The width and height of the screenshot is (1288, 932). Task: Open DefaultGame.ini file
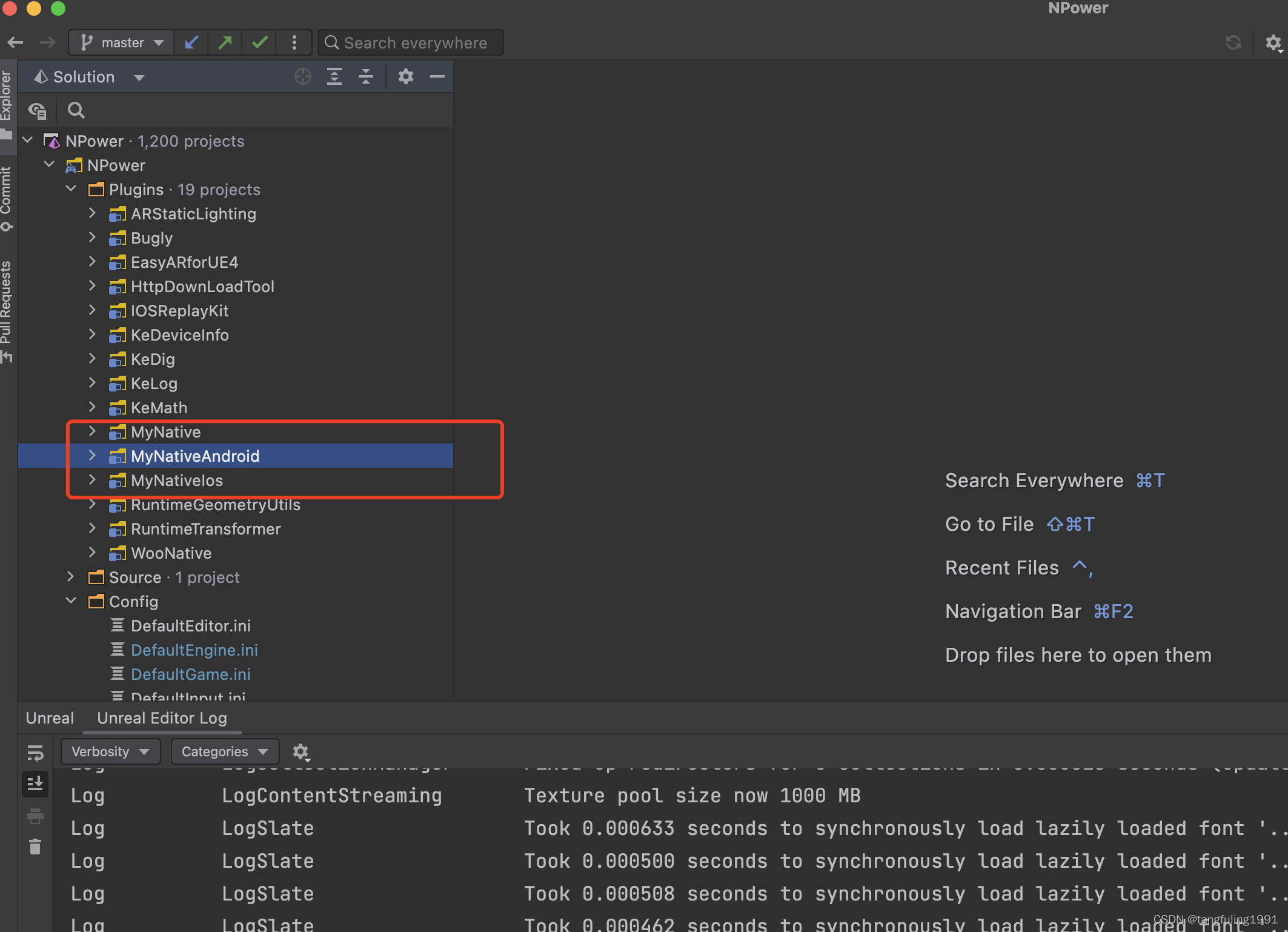[190, 674]
